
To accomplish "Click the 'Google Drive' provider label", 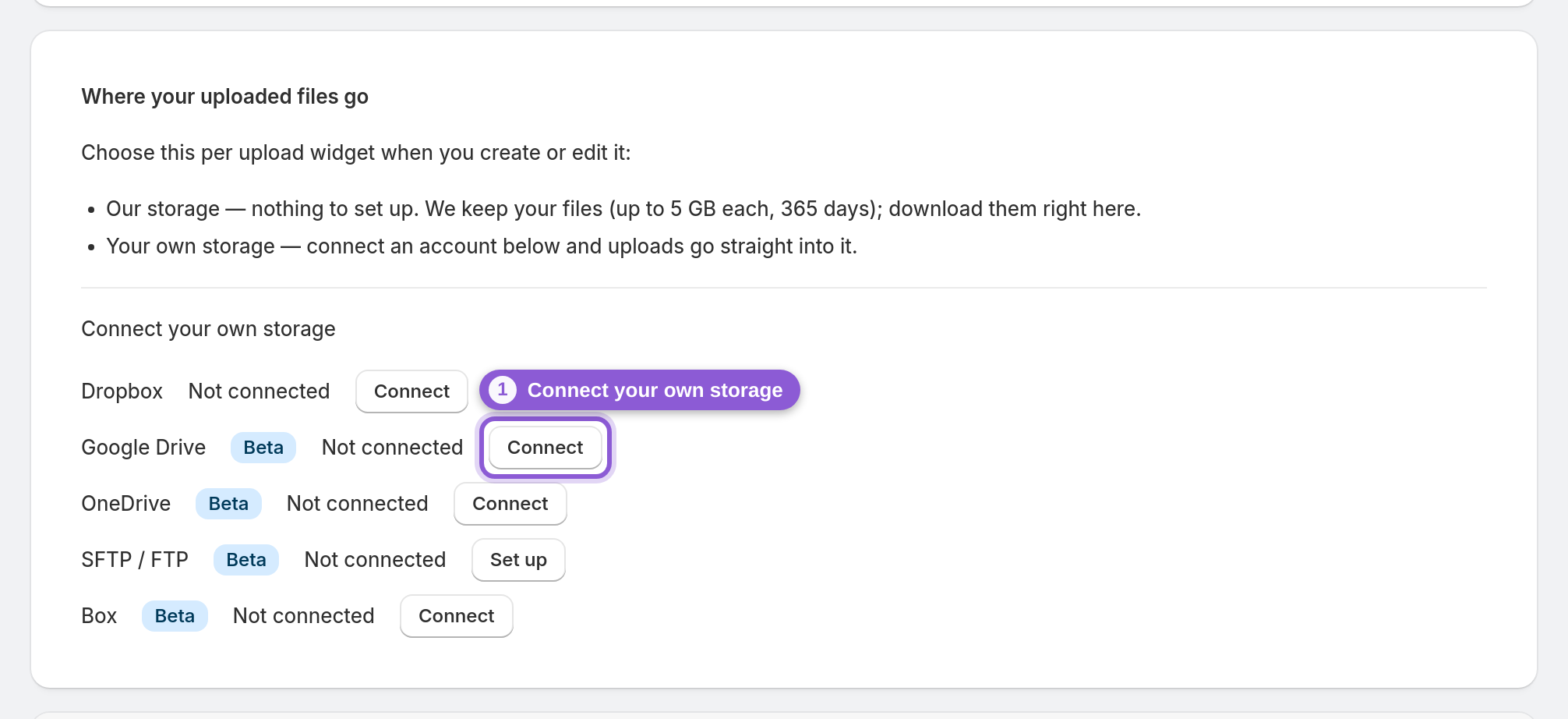I will pyautogui.click(x=143, y=448).
